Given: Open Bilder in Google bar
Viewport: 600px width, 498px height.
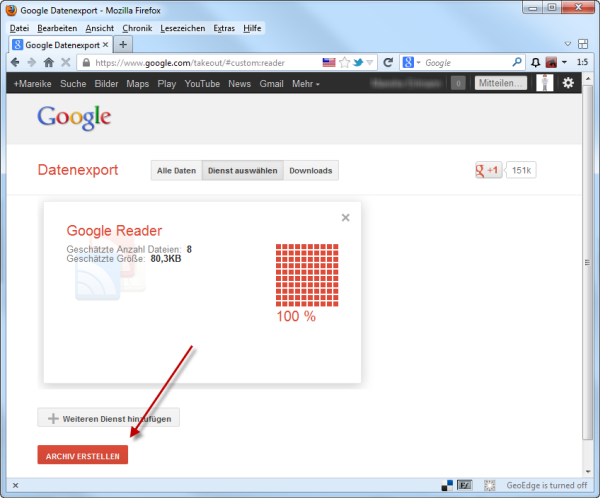Looking at the screenshot, I should point(106,84).
